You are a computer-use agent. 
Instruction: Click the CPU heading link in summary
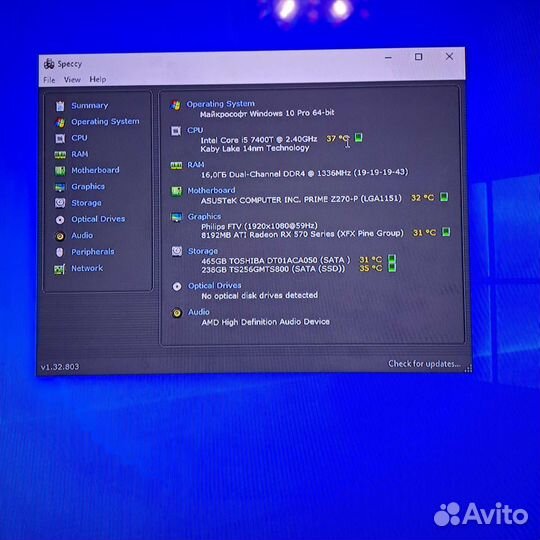pos(195,130)
